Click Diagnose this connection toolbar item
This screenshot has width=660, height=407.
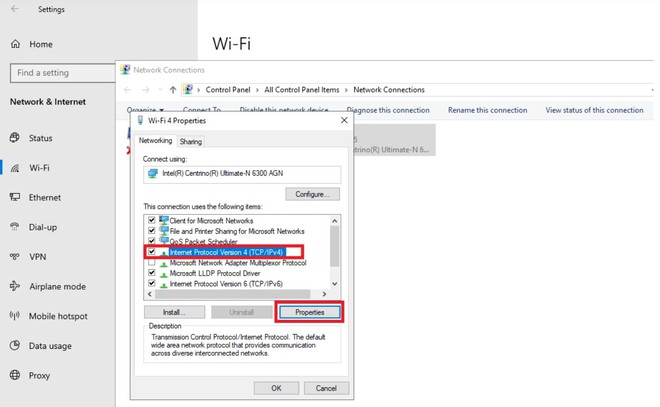pos(388,110)
